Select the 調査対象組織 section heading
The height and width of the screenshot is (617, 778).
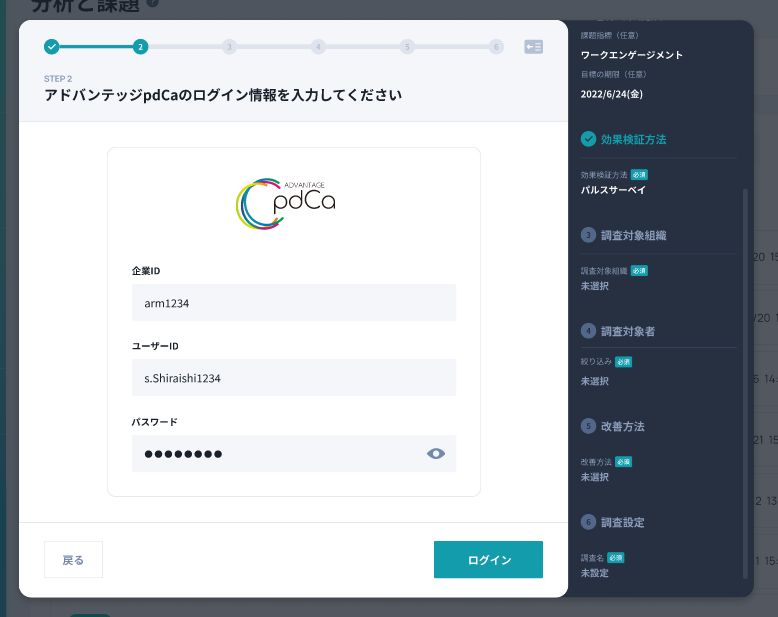pyautogui.click(x=634, y=235)
